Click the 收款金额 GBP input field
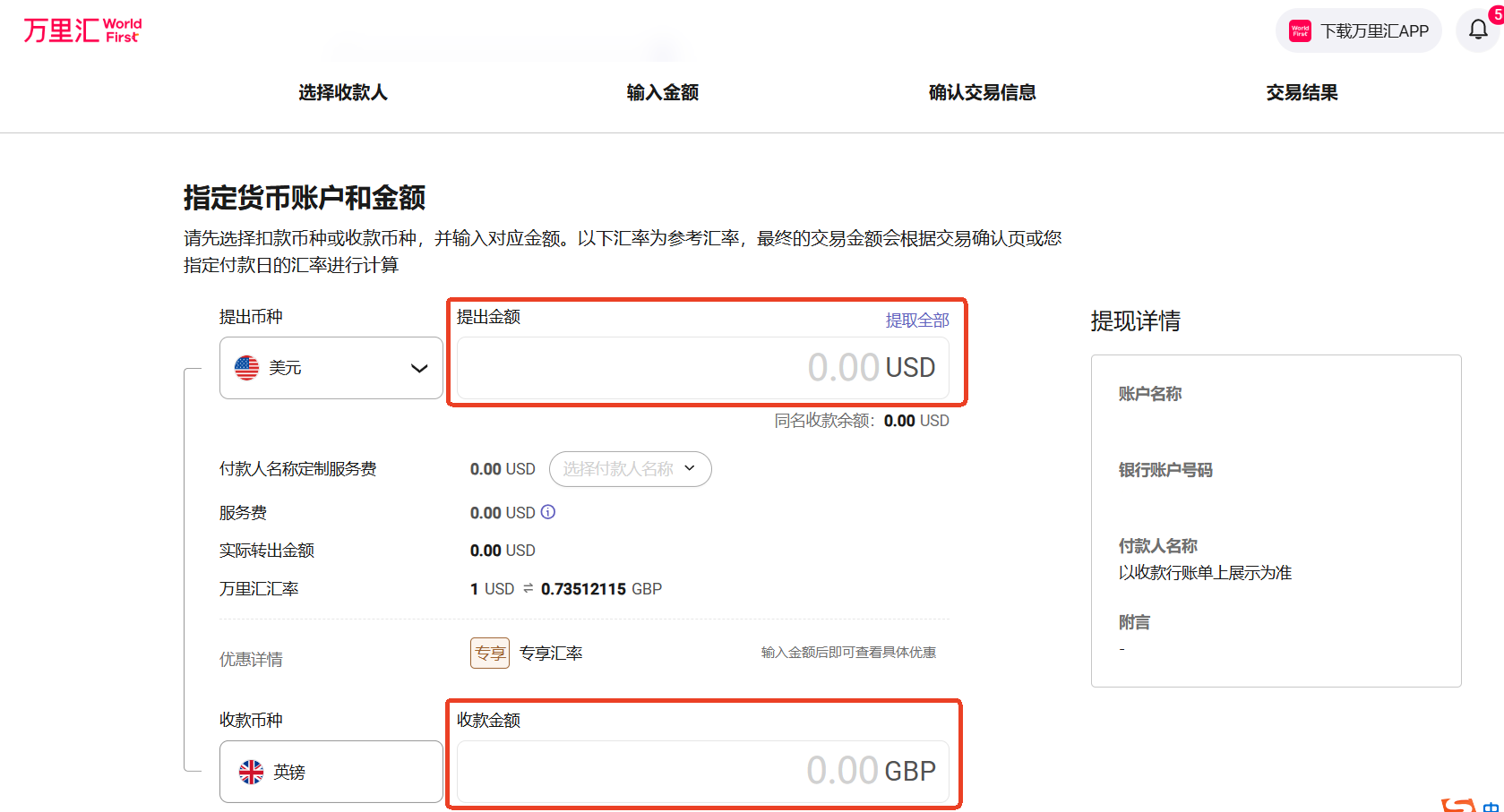Viewport: 1504px width, 812px height. 702,771
